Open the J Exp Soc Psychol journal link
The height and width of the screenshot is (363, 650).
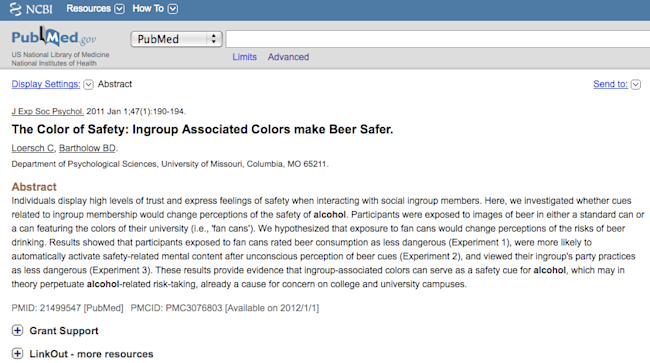tap(48, 111)
